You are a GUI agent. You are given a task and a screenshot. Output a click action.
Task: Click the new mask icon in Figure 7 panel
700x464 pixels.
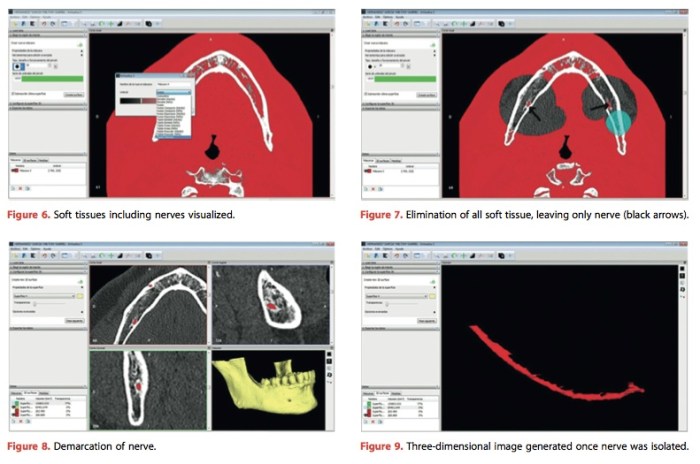[x=436, y=46]
